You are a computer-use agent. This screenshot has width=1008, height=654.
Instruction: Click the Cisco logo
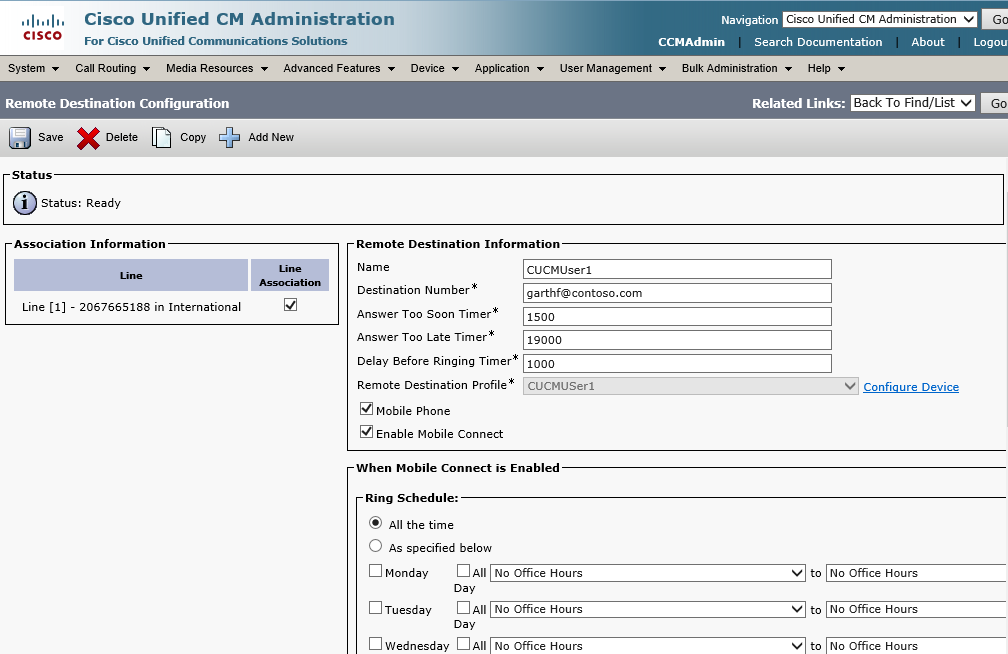42,28
